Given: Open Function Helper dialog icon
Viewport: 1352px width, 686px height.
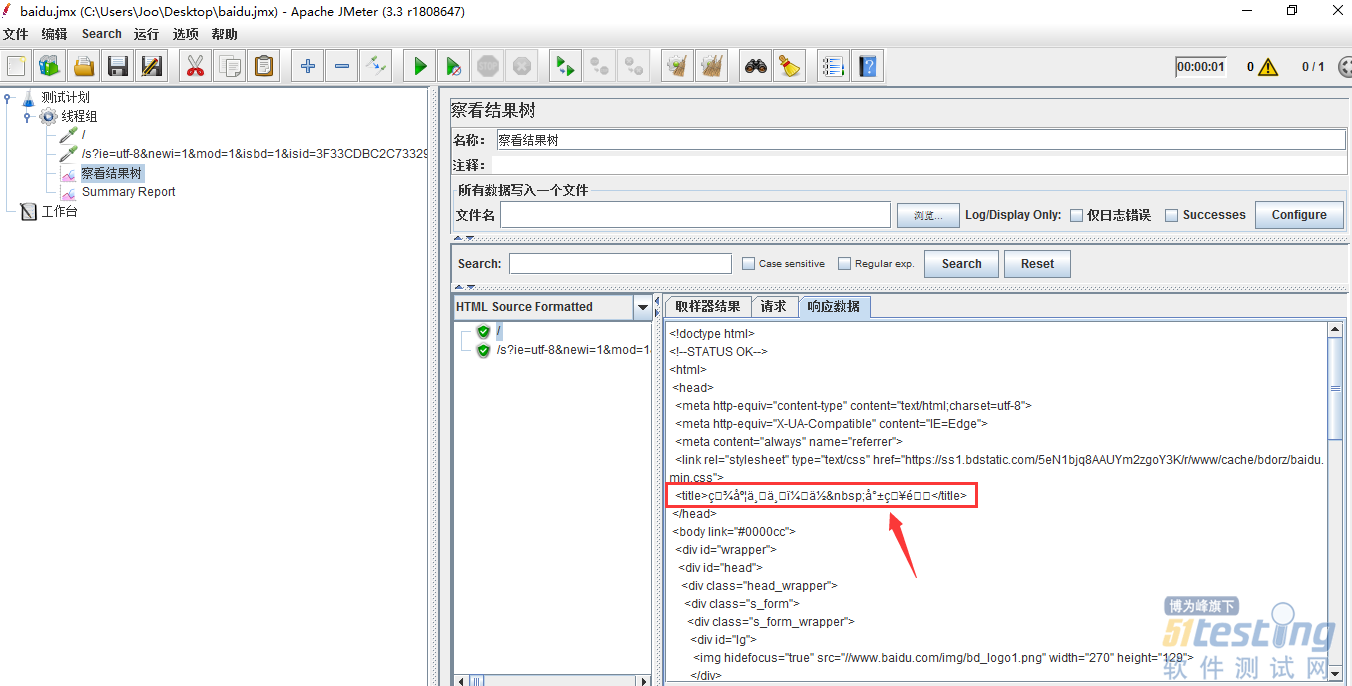Looking at the screenshot, I should [834, 67].
